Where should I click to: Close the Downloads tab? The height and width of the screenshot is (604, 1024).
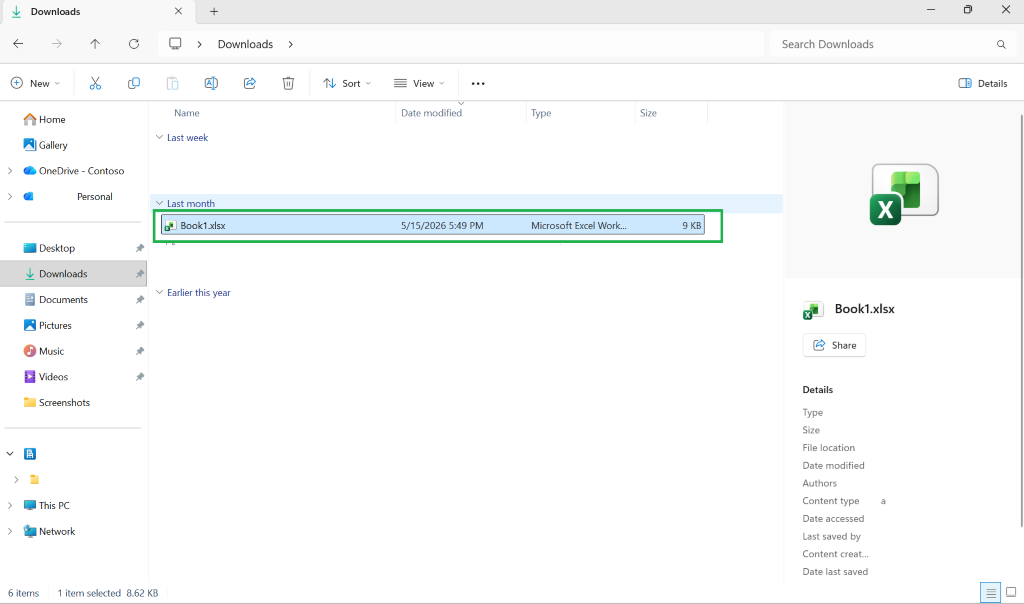(178, 11)
